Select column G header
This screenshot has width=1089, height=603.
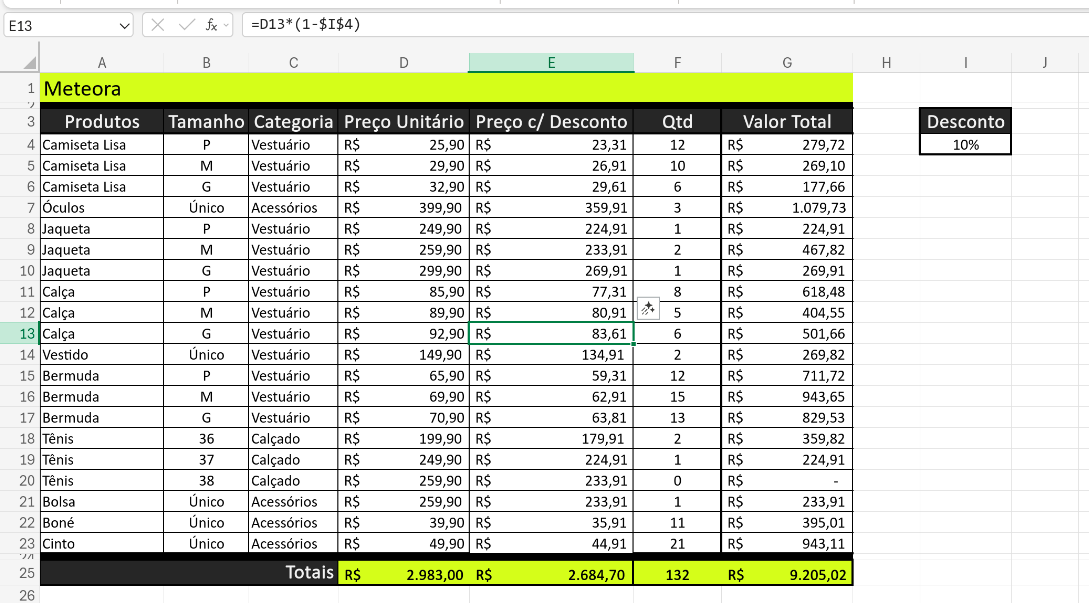(x=787, y=63)
